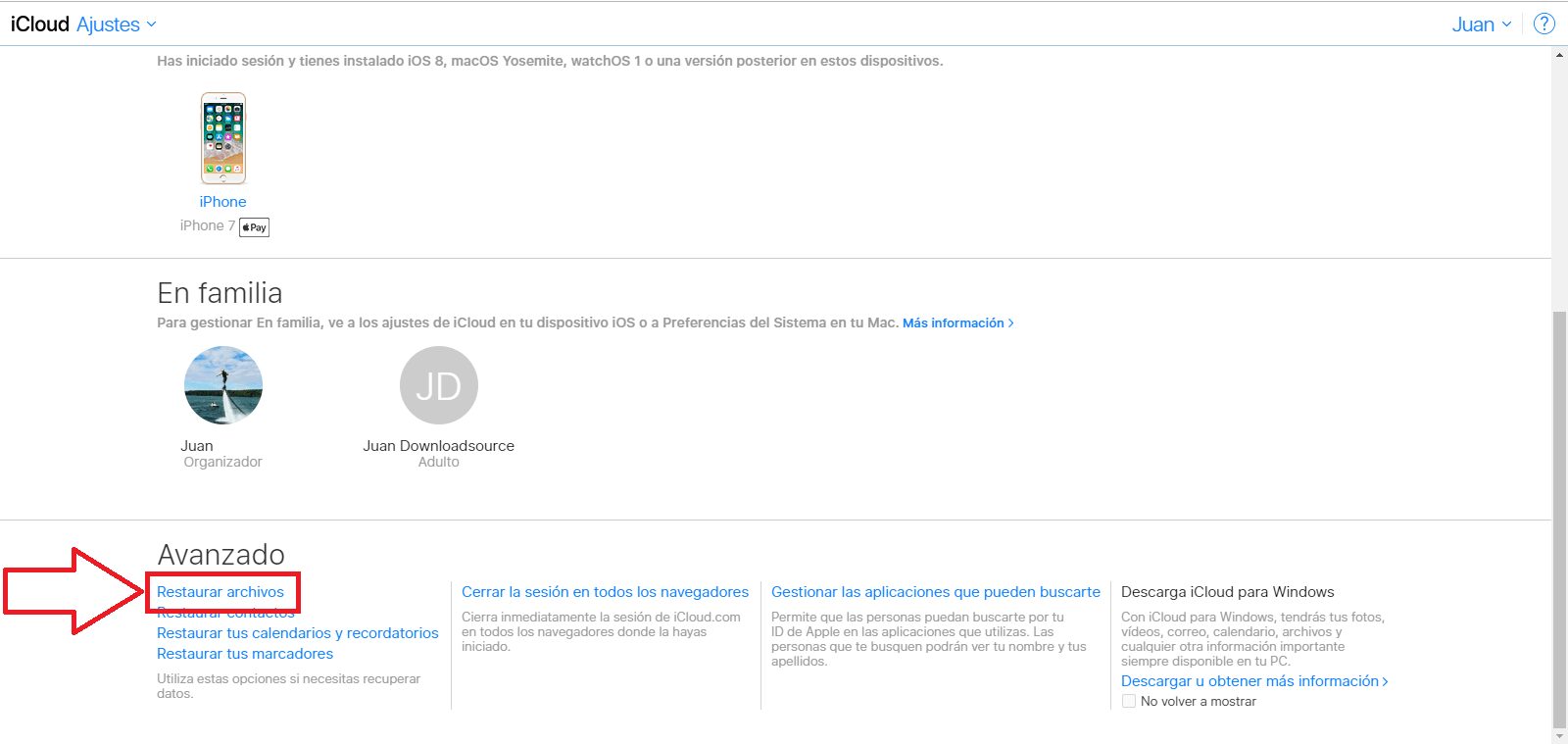
Task: Open the iPhone device link
Action: pos(223,202)
